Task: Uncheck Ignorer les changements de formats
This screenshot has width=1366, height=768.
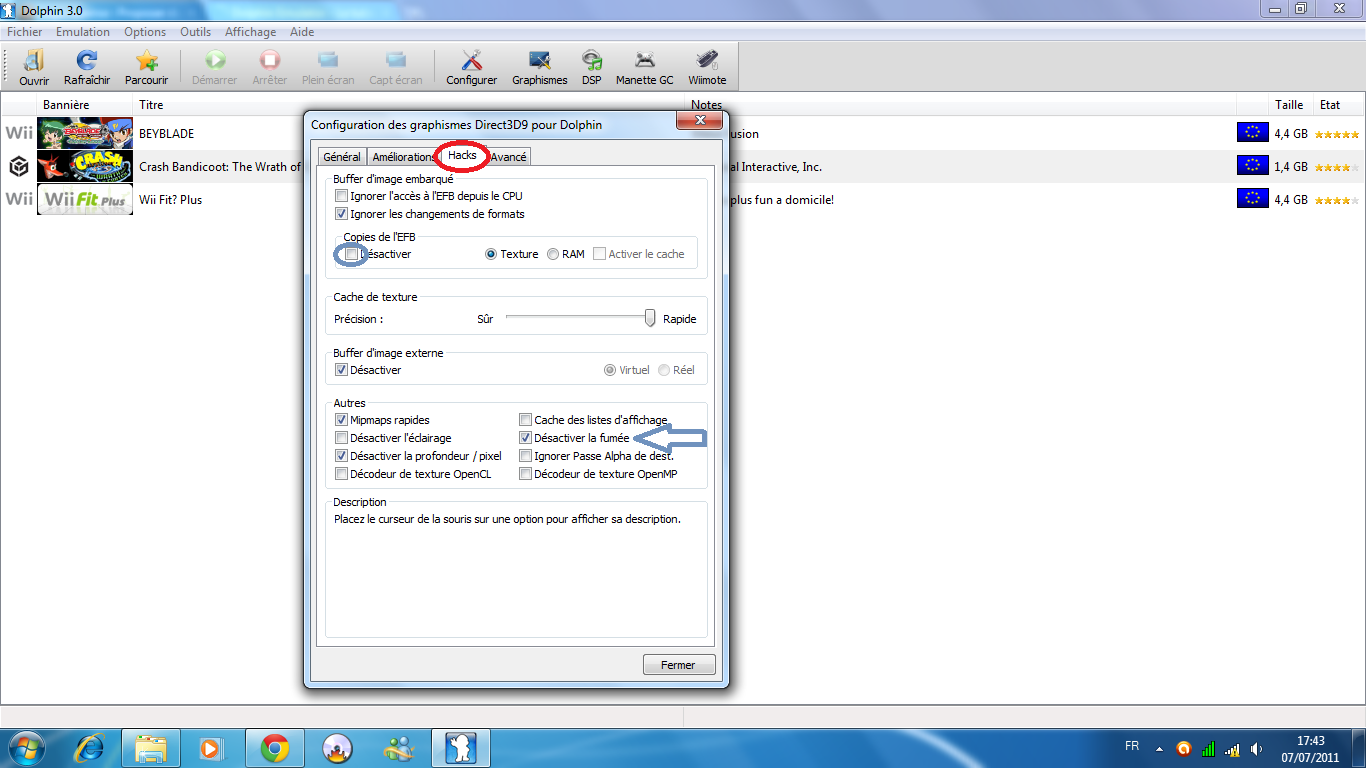Action: (342, 213)
